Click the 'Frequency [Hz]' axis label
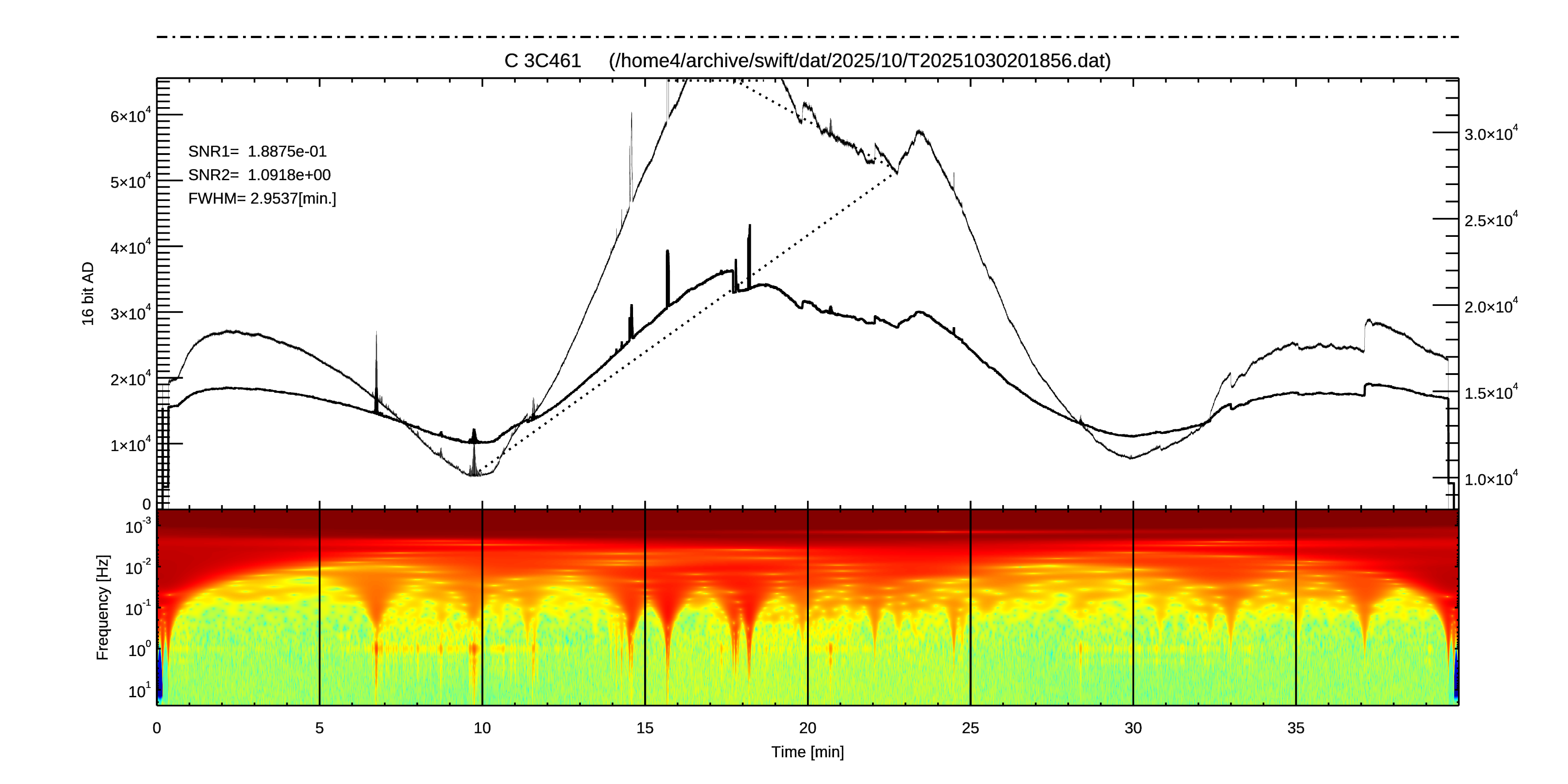Screen dimensions: 1568x784 103,607
